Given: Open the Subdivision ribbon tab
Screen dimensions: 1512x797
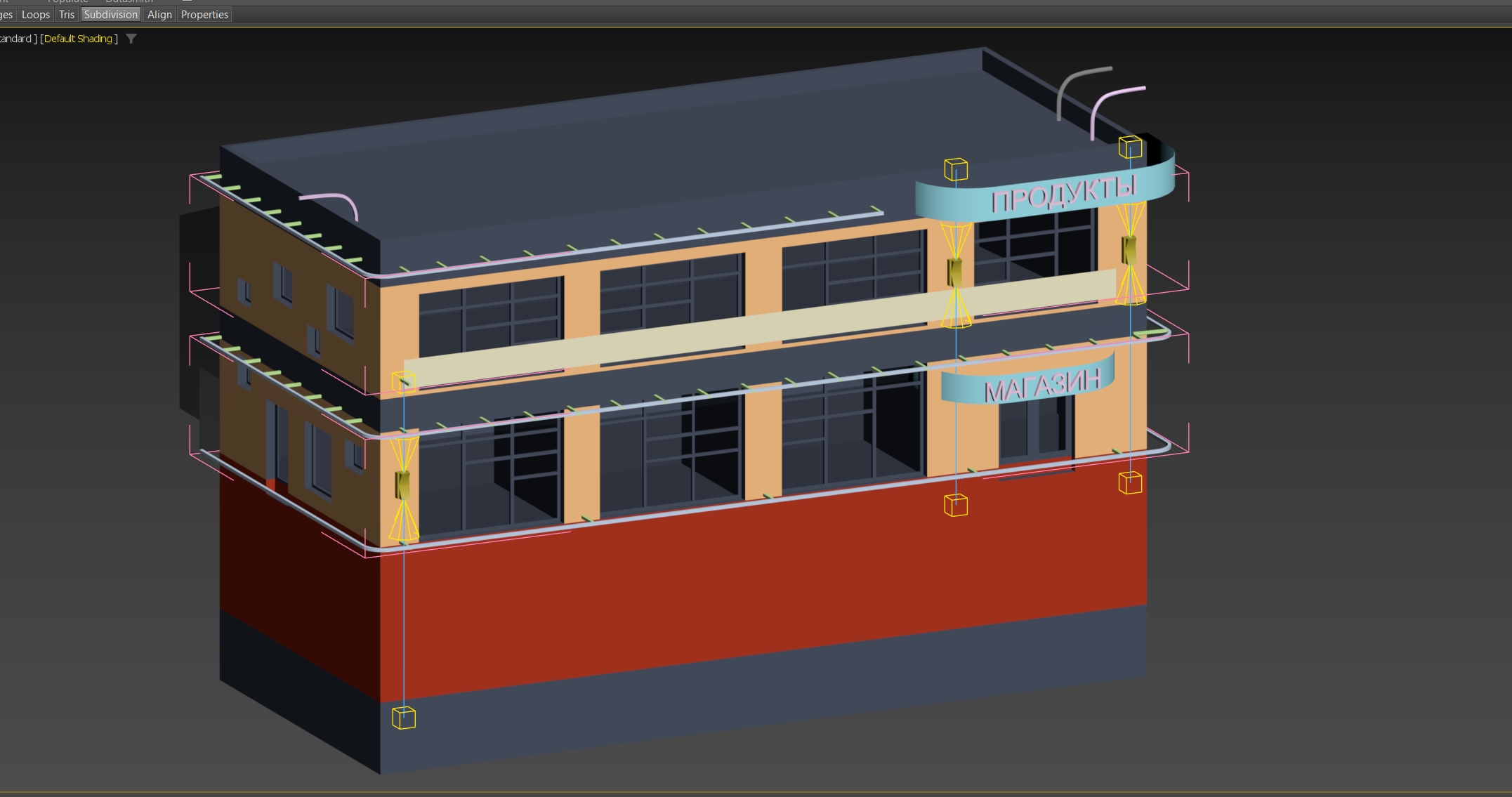Looking at the screenshot, I should click(110, 14).
